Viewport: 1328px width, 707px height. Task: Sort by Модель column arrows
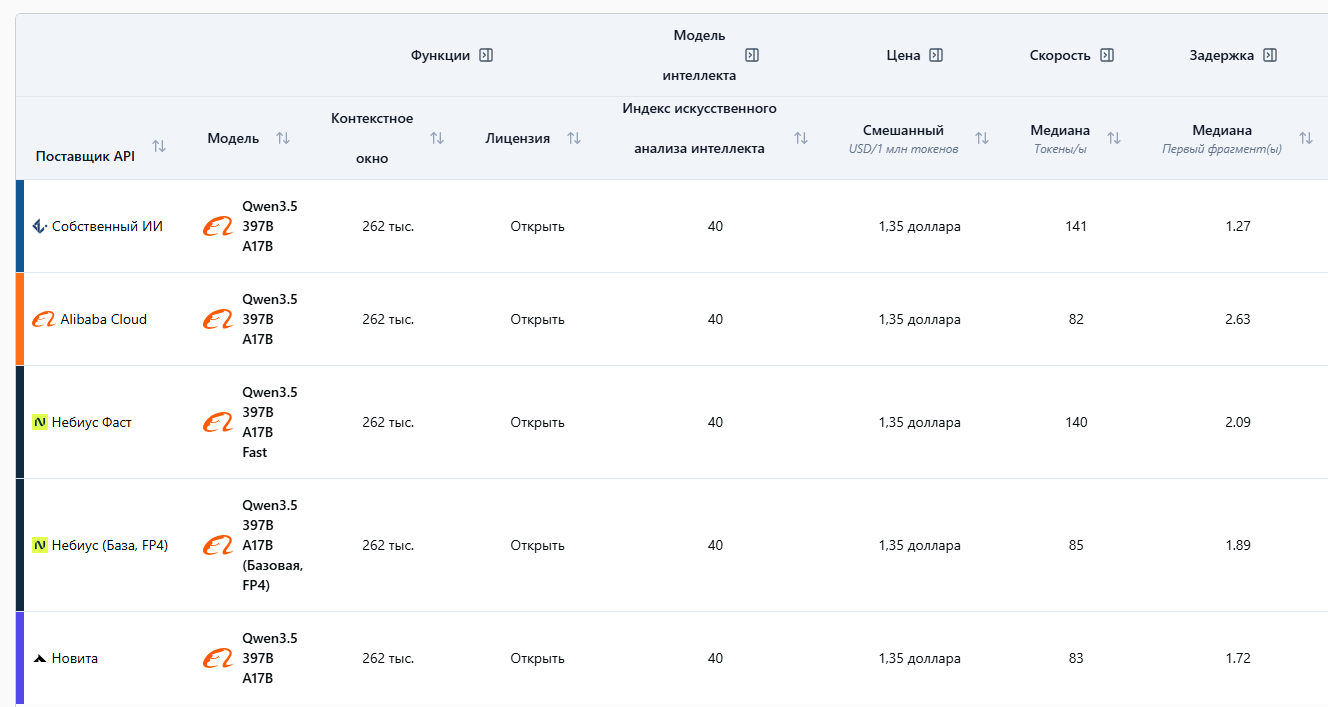point(283,138)
